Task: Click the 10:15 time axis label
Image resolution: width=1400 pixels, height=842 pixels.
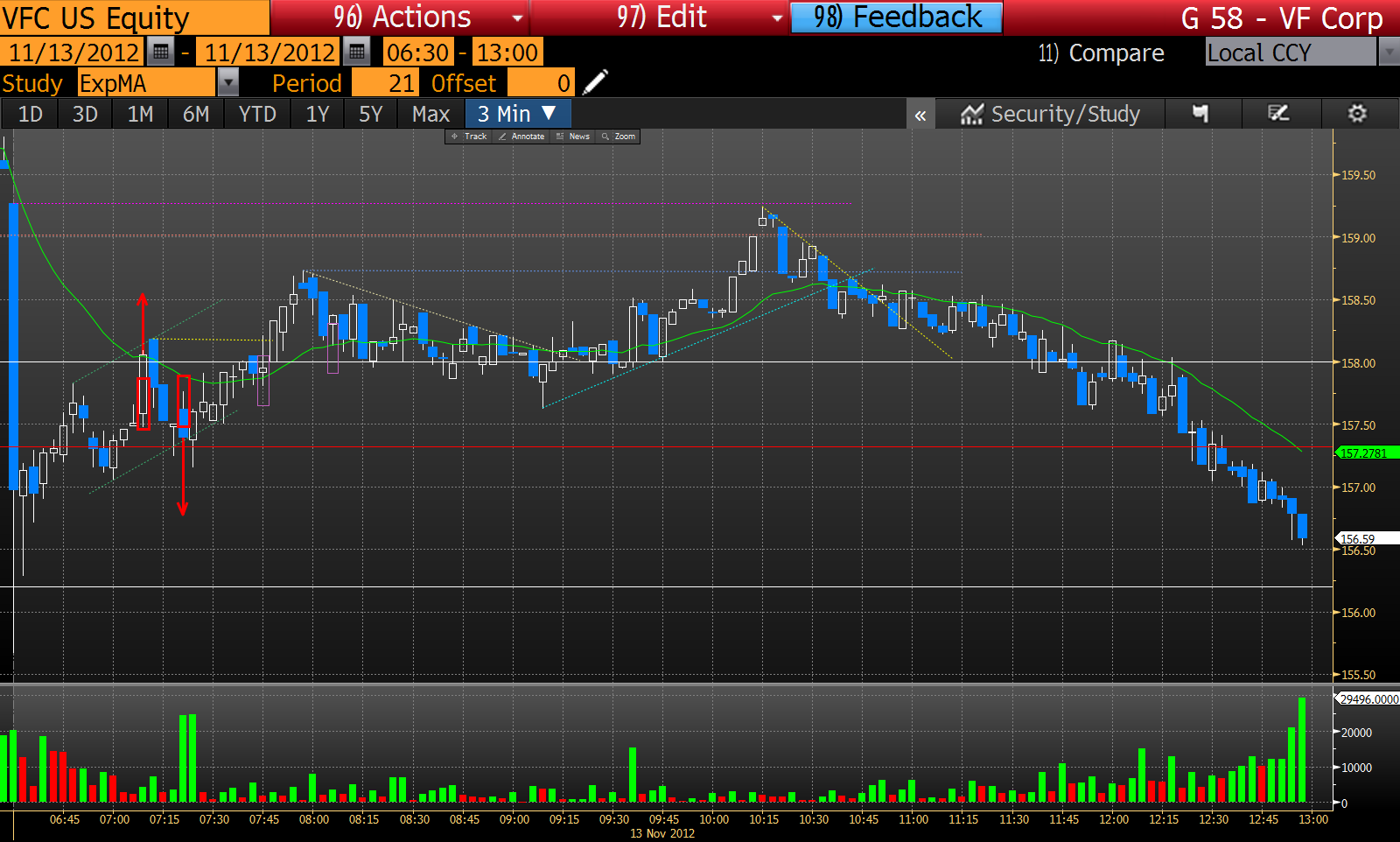Action: point(764,819)
